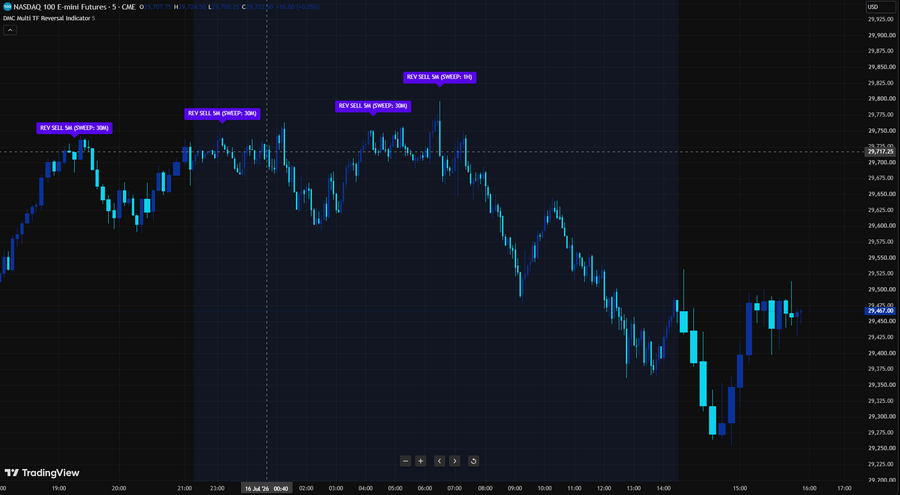Click the 16 Jul '26 00:40 time label
Image resolution: width=900 pixels, height=495 pixels.
[x=266, y=489]
